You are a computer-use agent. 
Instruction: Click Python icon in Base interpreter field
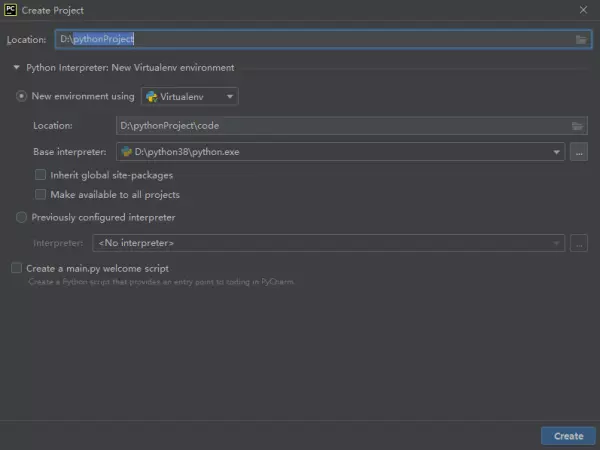coord(126,152)
